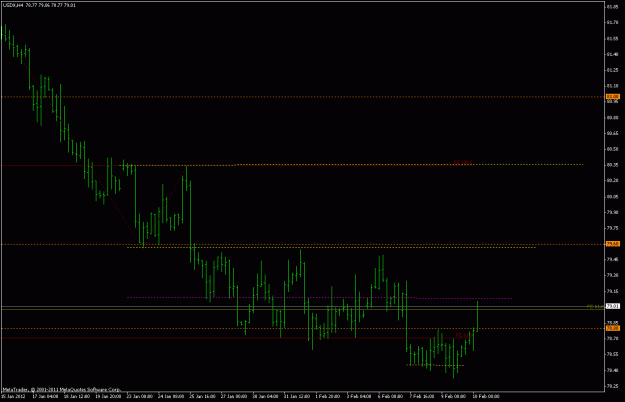Select the short yellow dotted line at chart low
This screenshot has height=402, width=625.
(x=435, y=365)
